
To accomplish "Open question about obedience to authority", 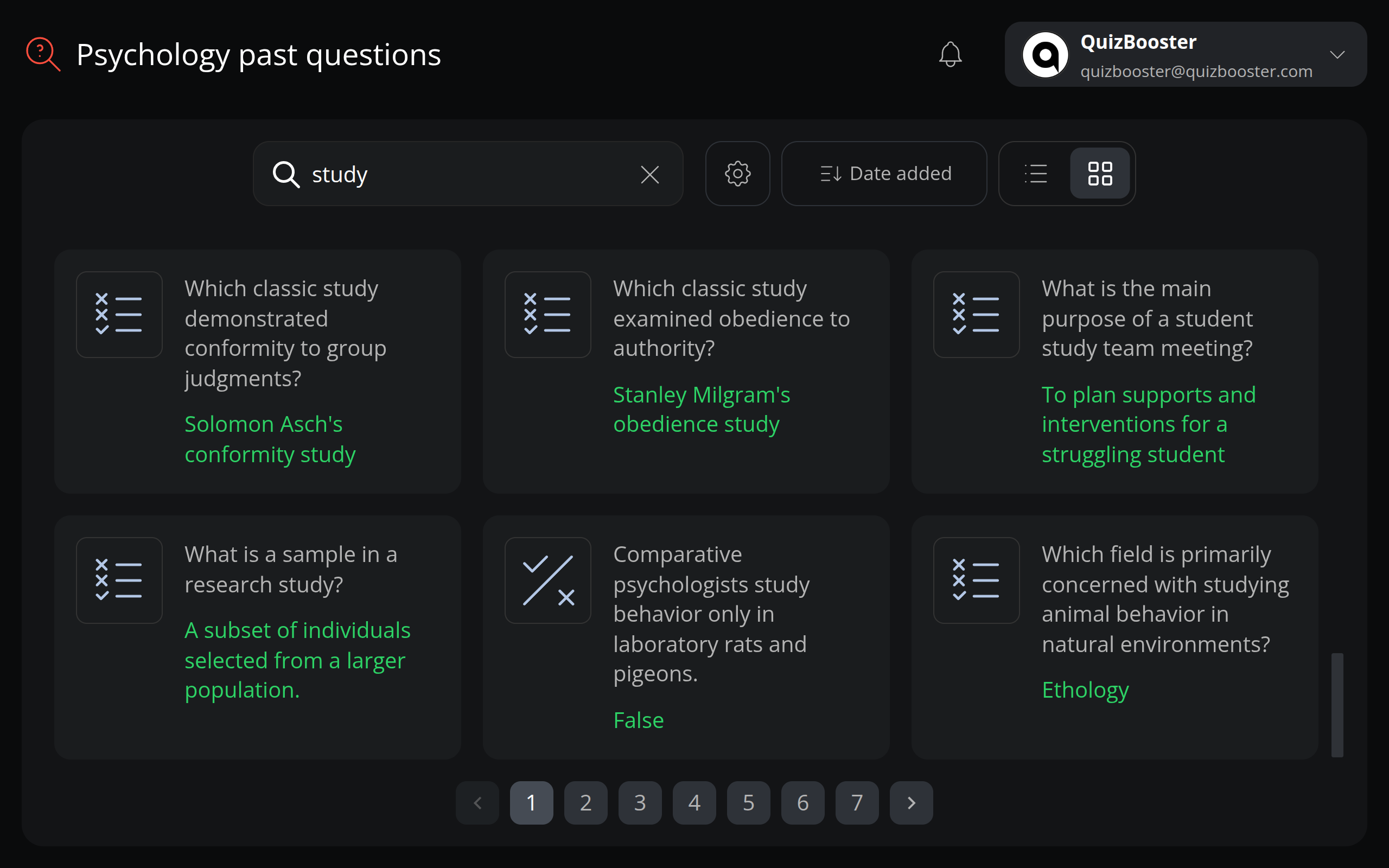I will click(x=731, y=318).
